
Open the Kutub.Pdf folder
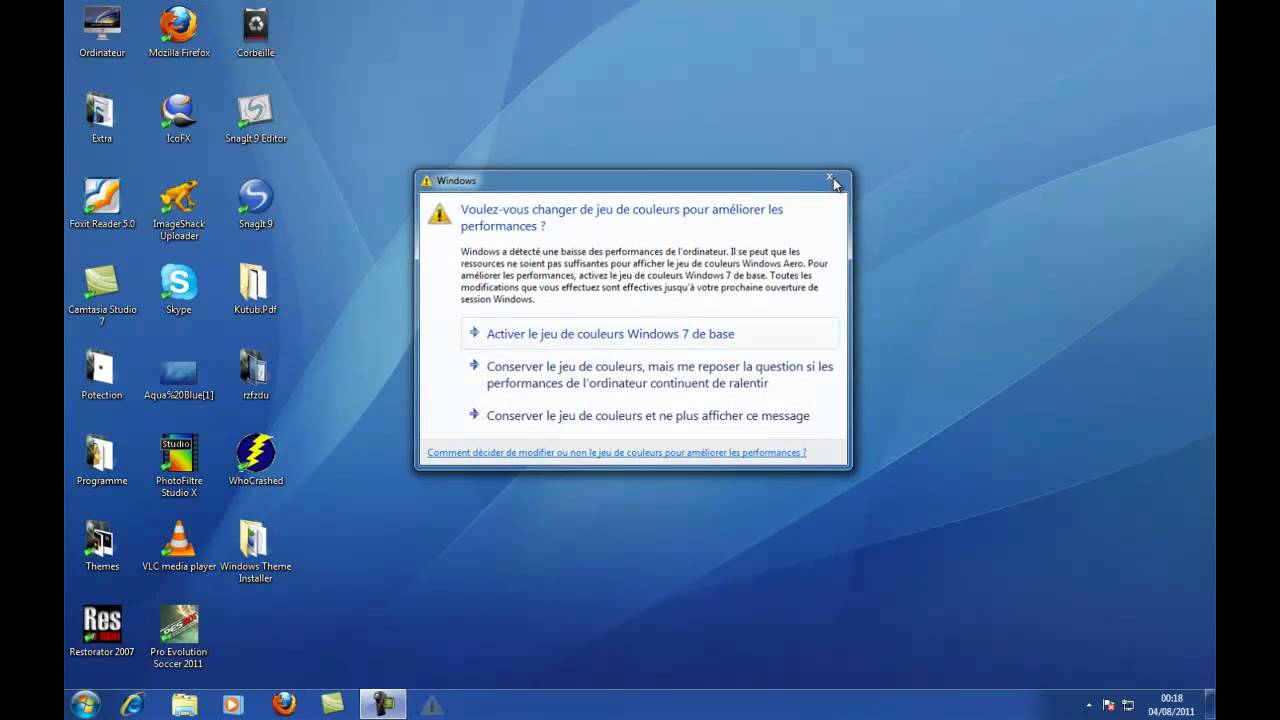[256, 289]
